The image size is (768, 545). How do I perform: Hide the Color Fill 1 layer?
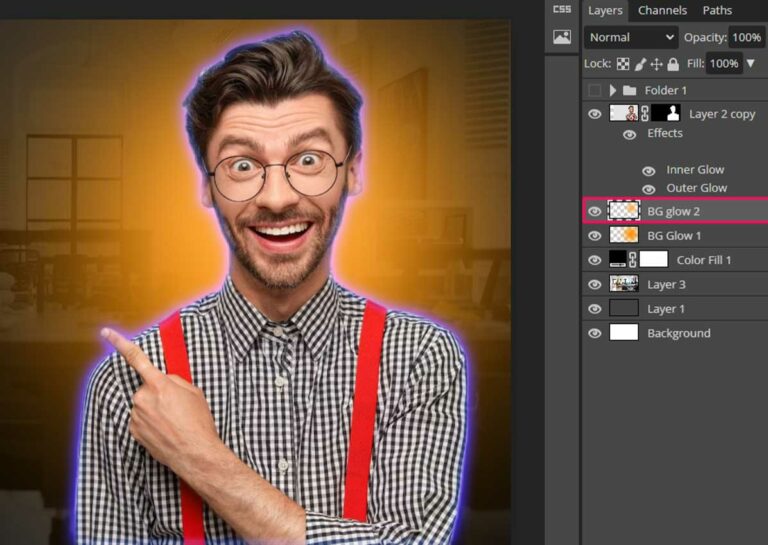[594, 260]
